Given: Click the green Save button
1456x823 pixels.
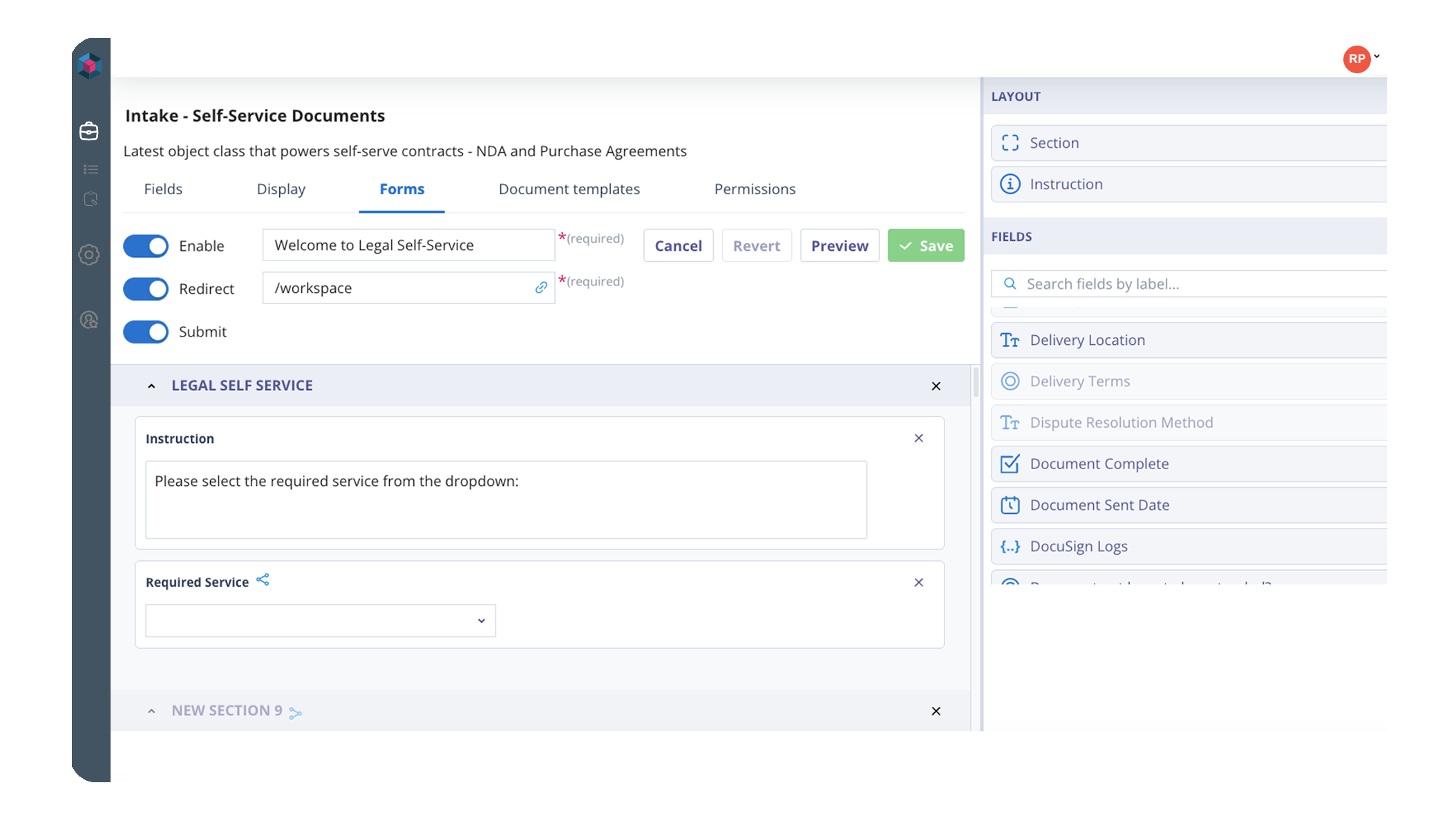Looking at the screenshot, I should 925,246.
